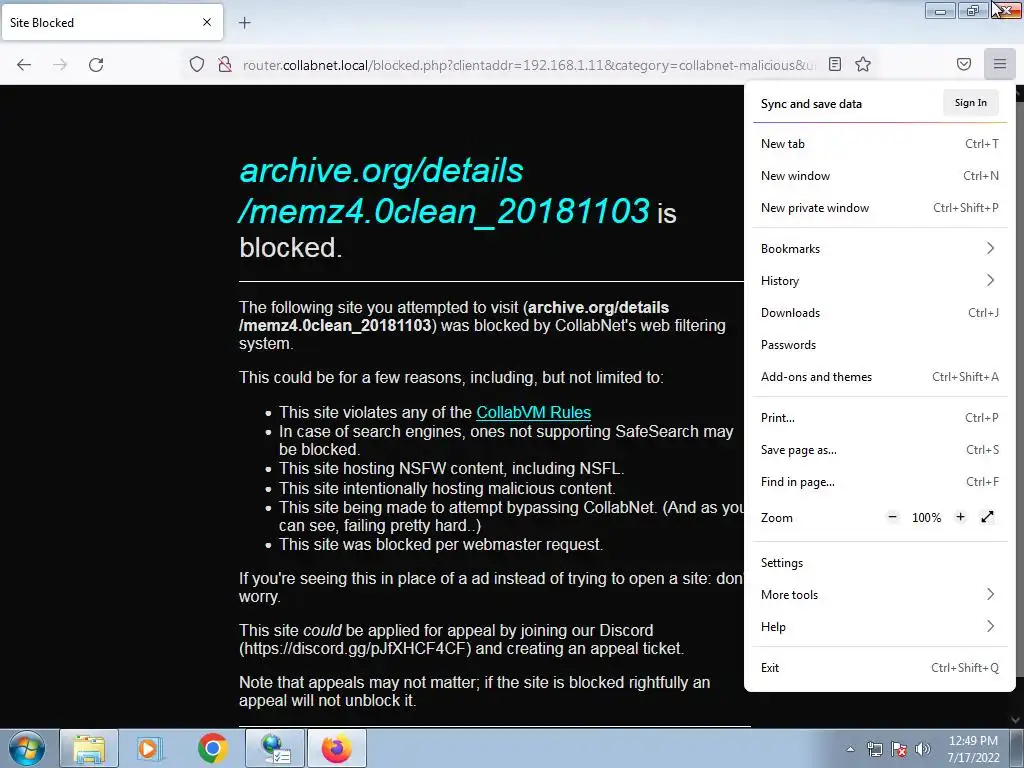Open a New private window

coord(880,208)
